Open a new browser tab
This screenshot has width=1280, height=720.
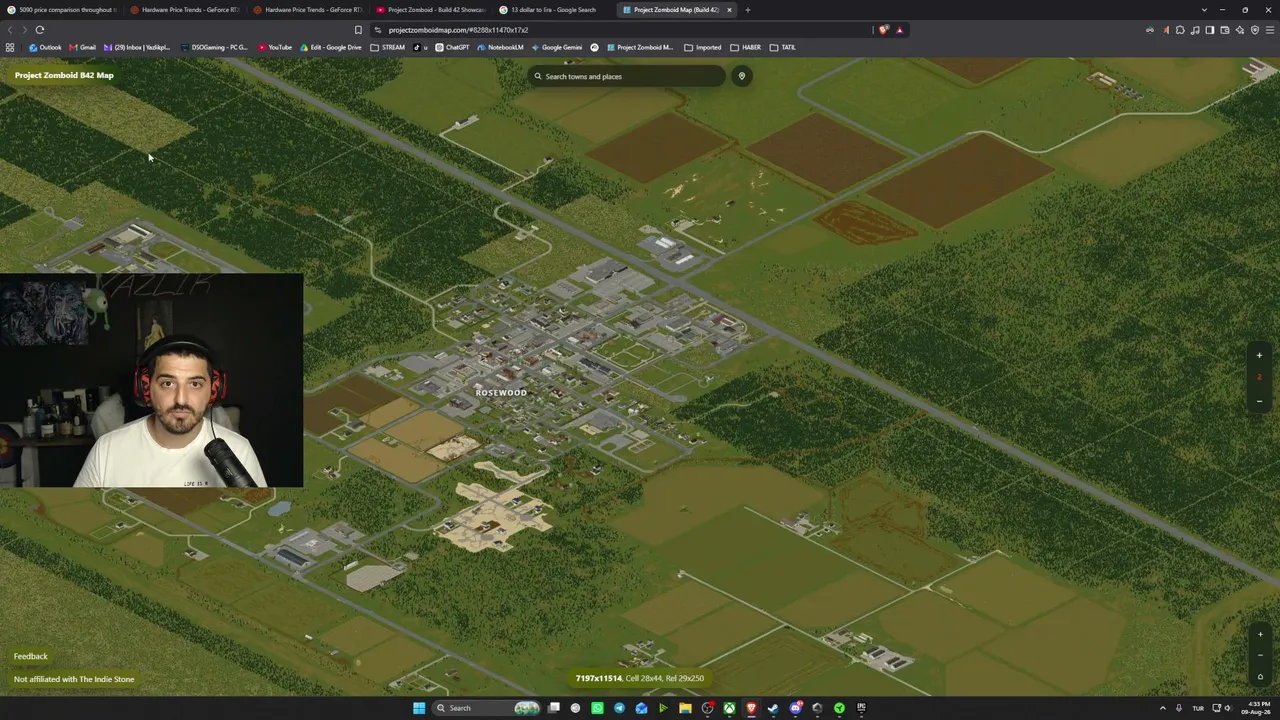748,10
